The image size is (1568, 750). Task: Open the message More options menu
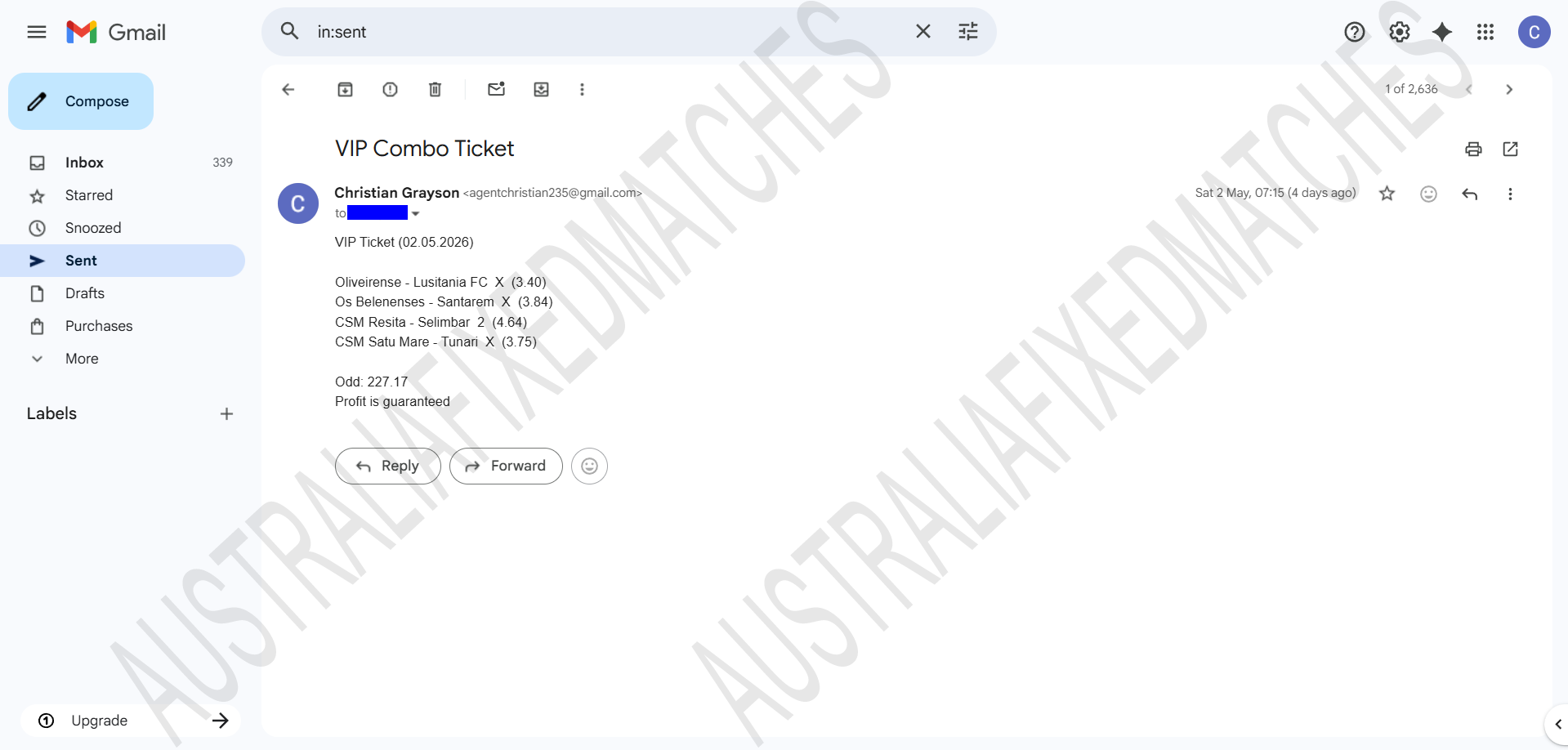click(1510, 194)
